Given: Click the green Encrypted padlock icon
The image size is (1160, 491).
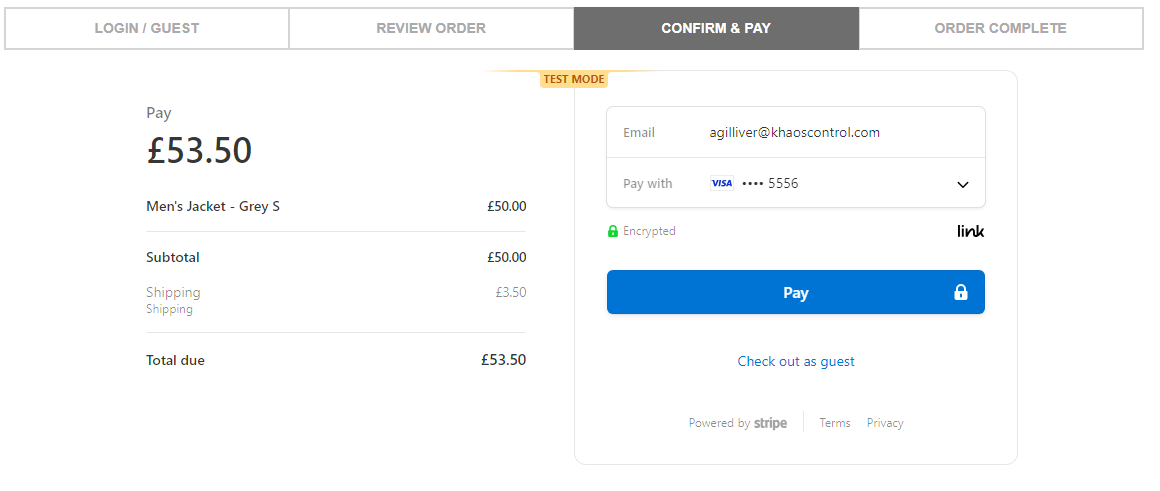Looking at the screenshot, I should (613, 231).
